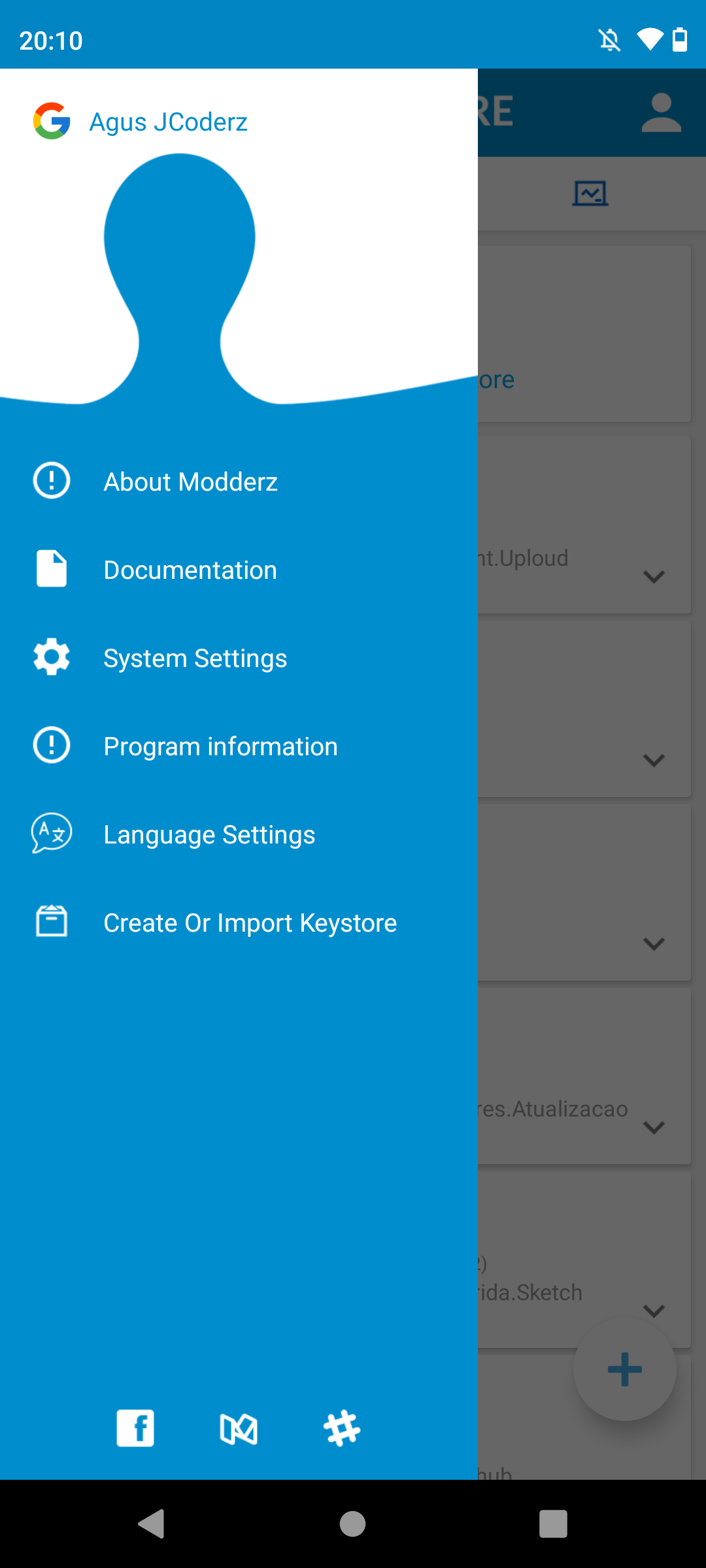Select the ida.Sketch text
This screenshot has width=706, height=1568.
click(530, 1292)
